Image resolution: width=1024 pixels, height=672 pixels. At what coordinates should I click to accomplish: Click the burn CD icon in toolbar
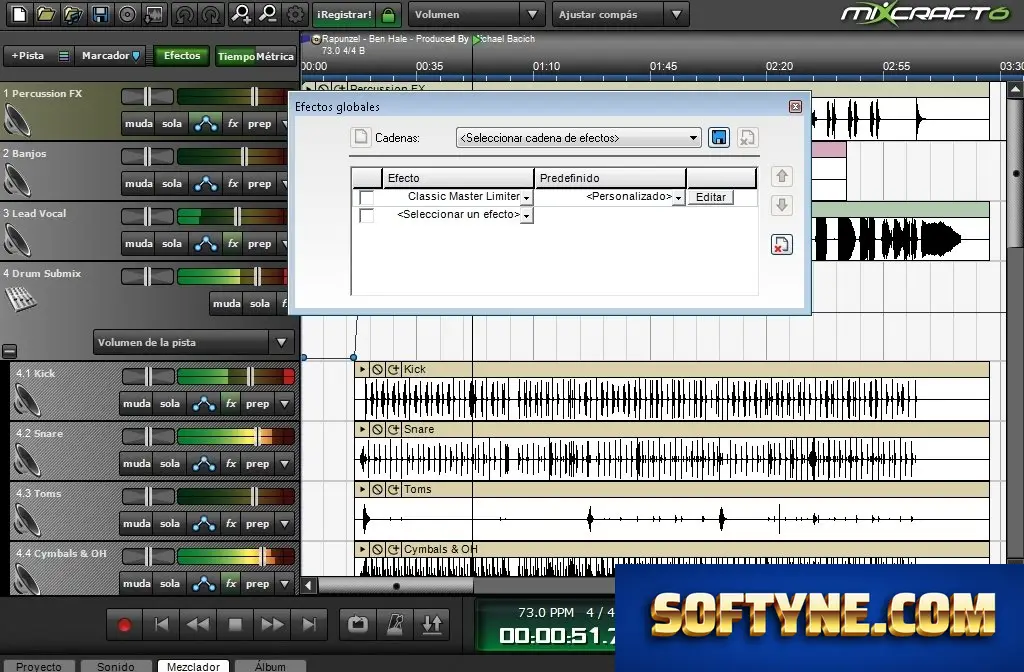point(127,14)
